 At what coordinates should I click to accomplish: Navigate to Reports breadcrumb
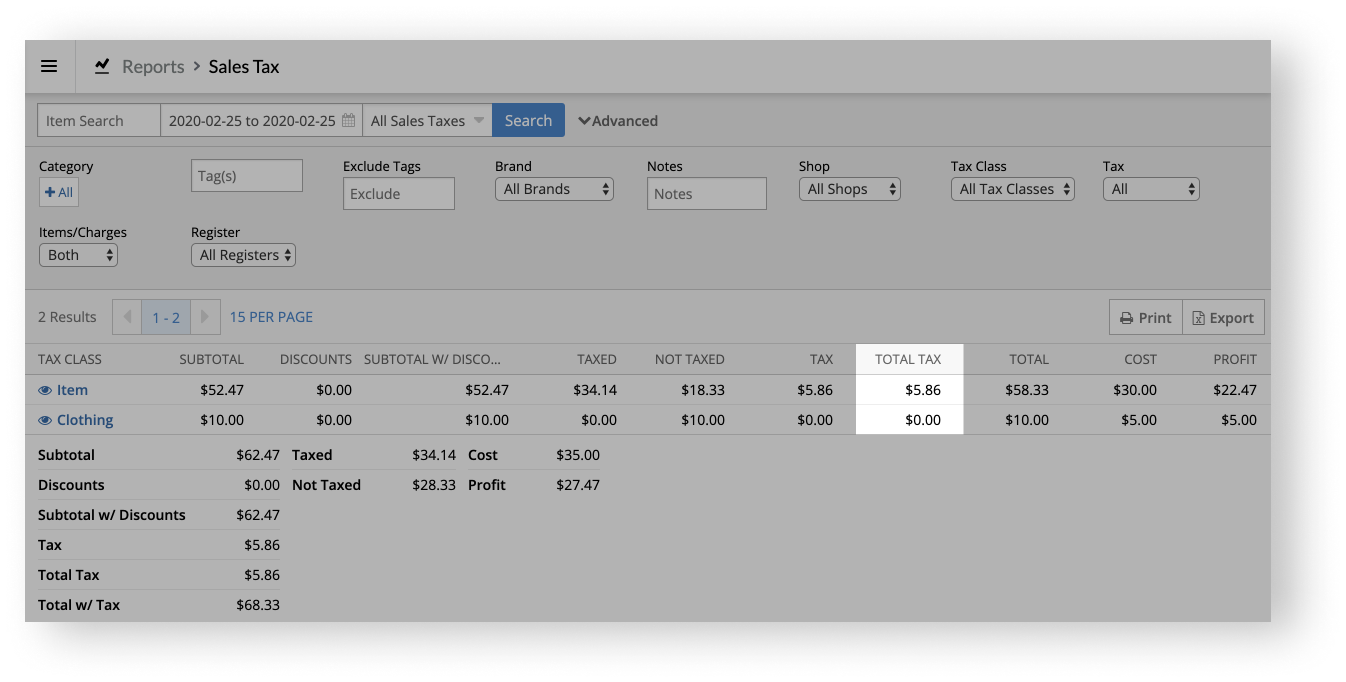click(153, 67)
